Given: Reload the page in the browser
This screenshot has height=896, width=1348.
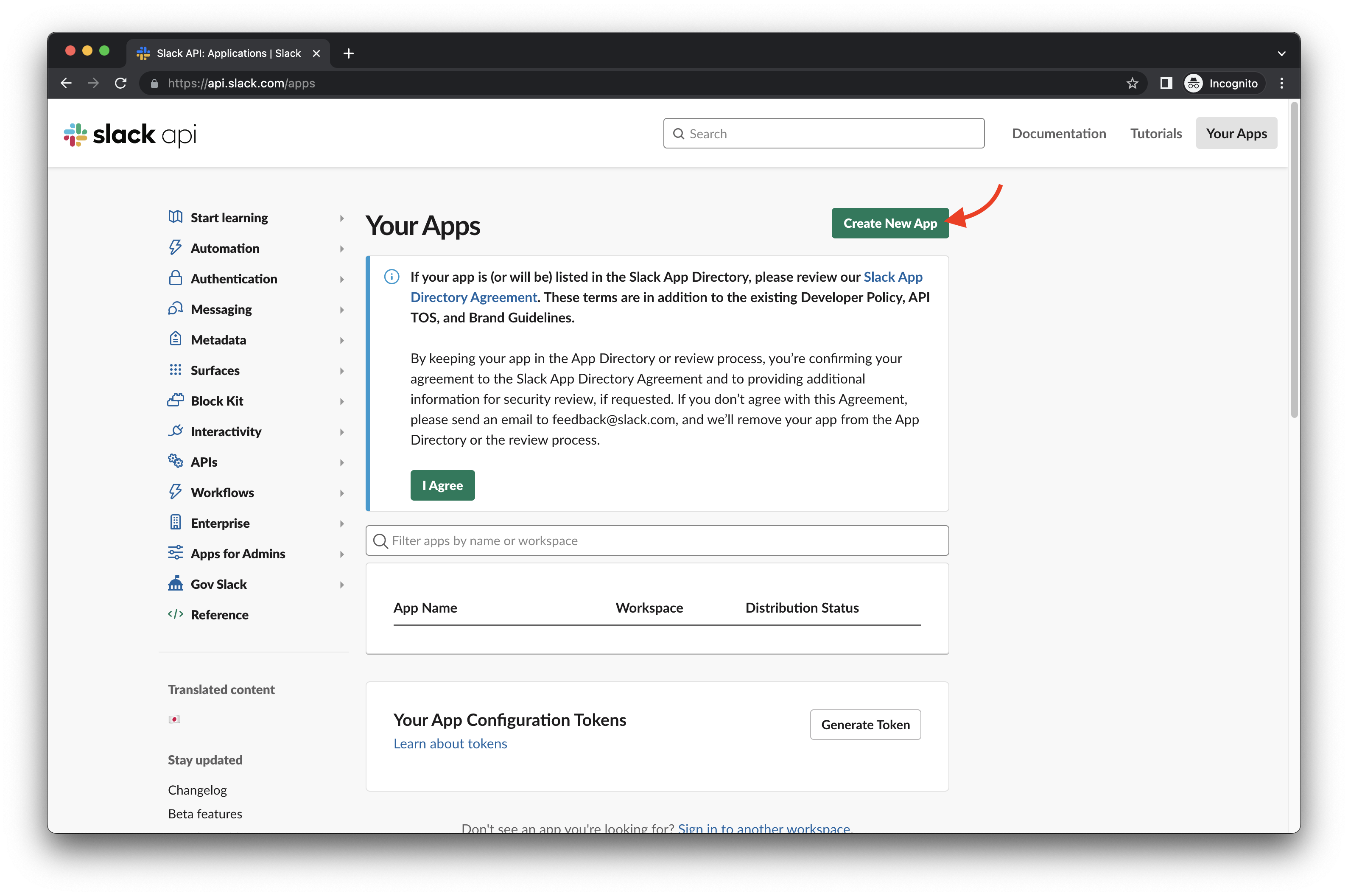Looking at the screenshot, I should [x=120, y=84].
